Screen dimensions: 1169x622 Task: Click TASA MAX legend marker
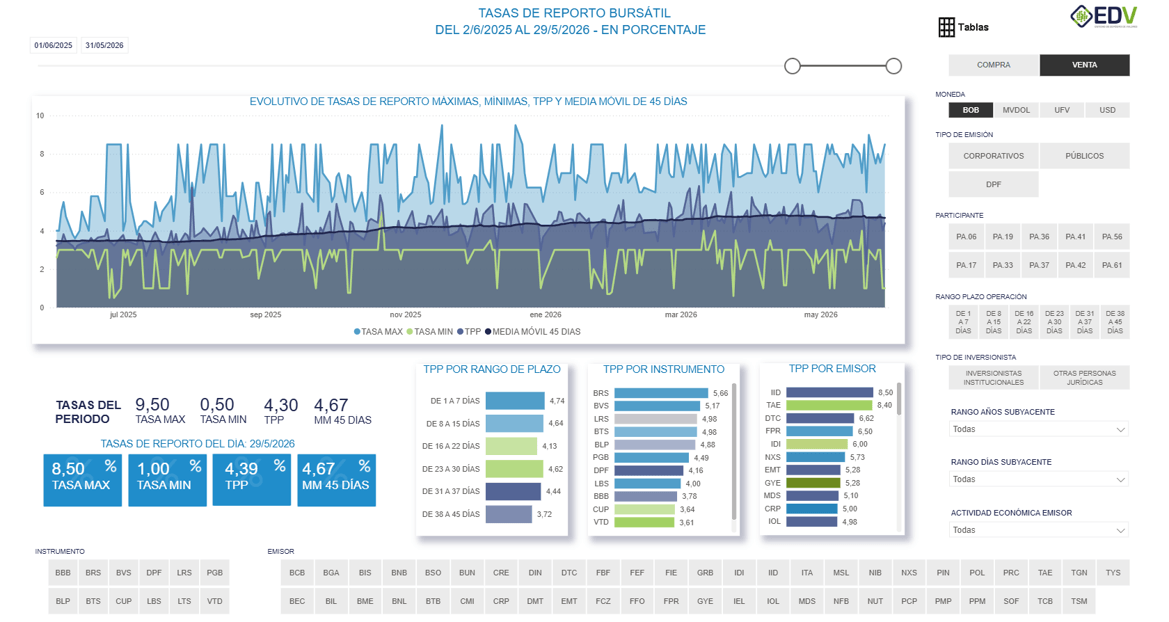pos(356,332)
